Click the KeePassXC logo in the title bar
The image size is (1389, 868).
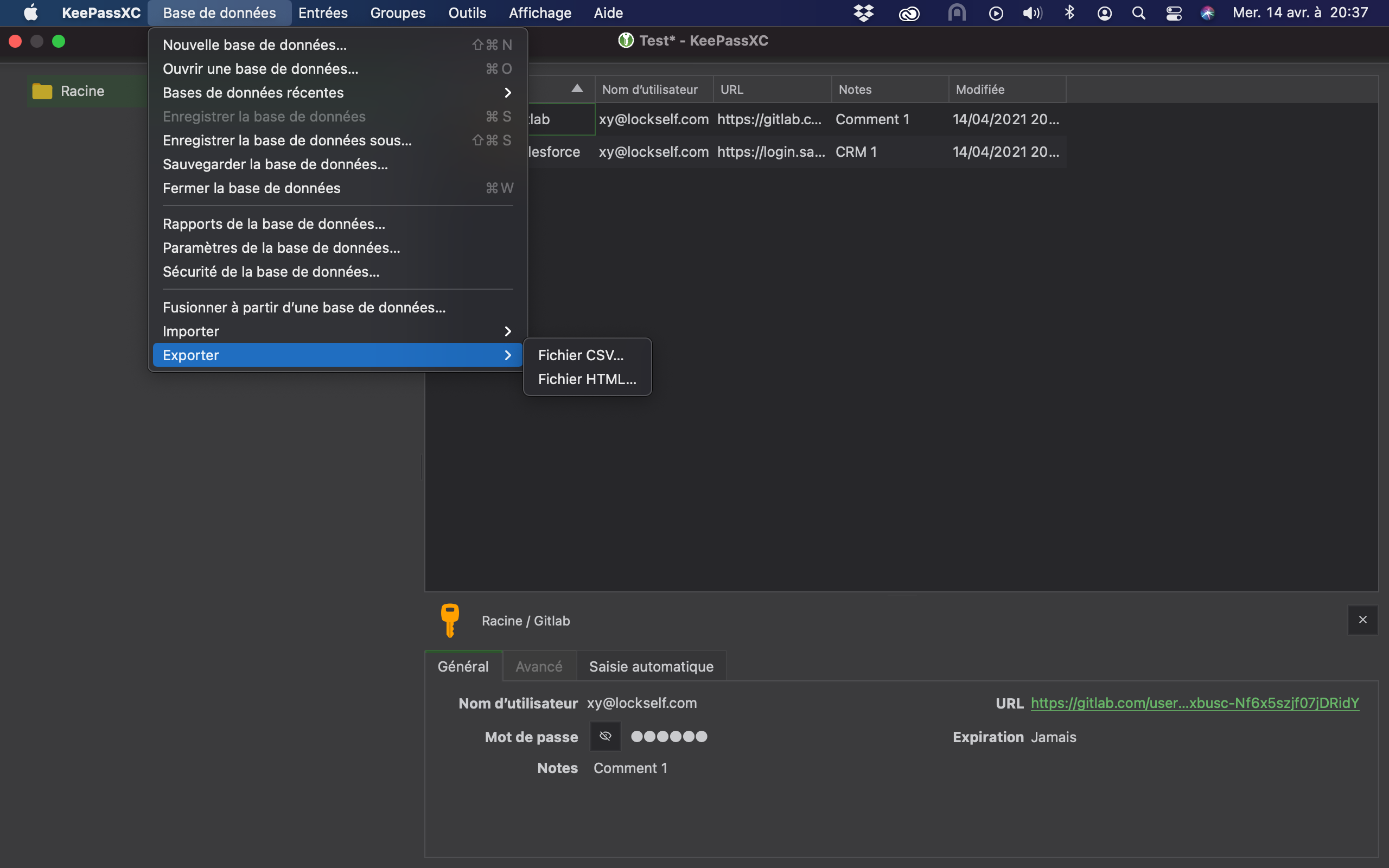tap(626, 40)
